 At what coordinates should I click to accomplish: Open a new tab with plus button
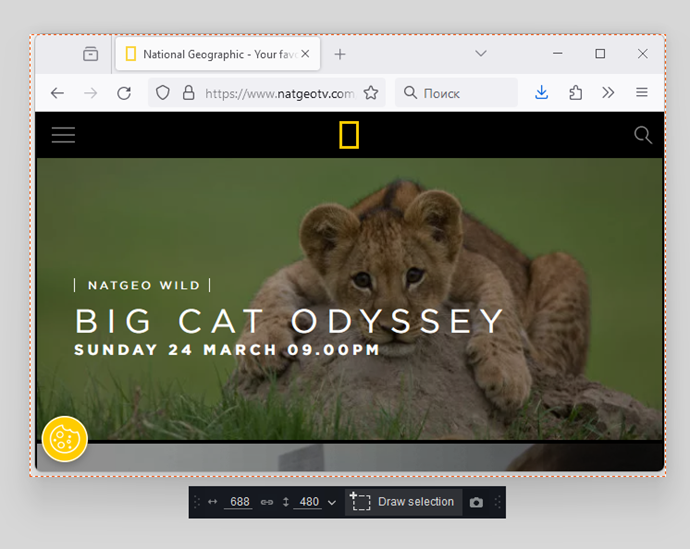coord(340,54)
